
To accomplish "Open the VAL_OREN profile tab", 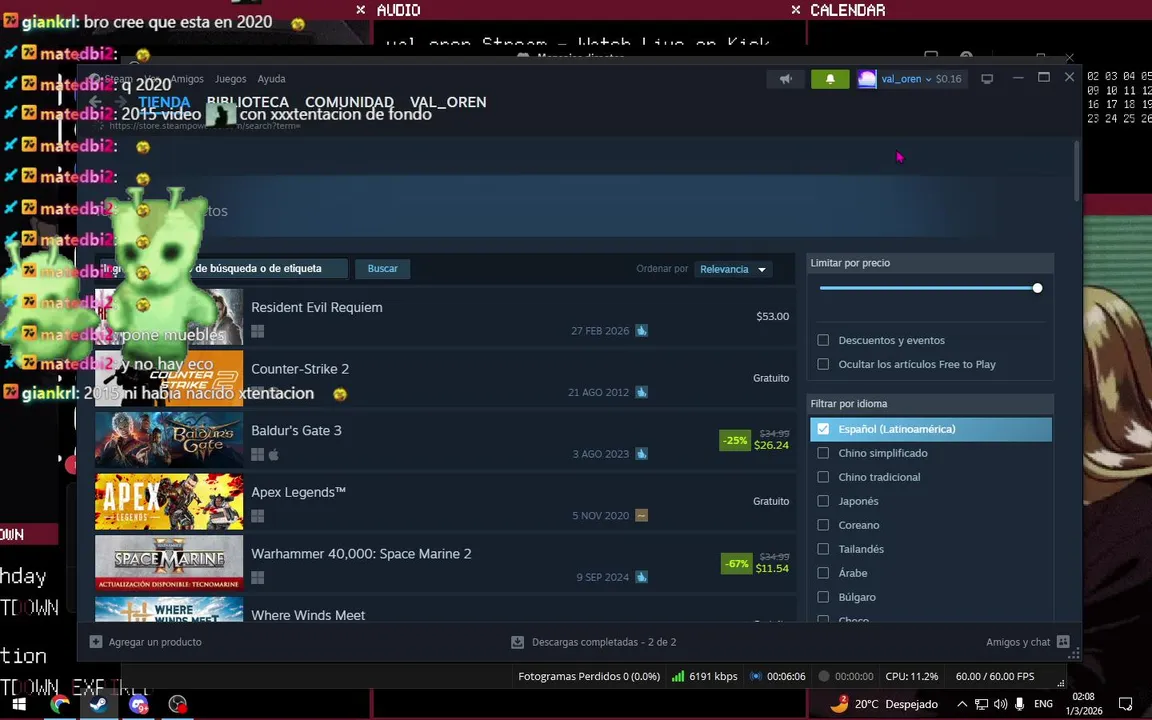I will tap(448, 102).
